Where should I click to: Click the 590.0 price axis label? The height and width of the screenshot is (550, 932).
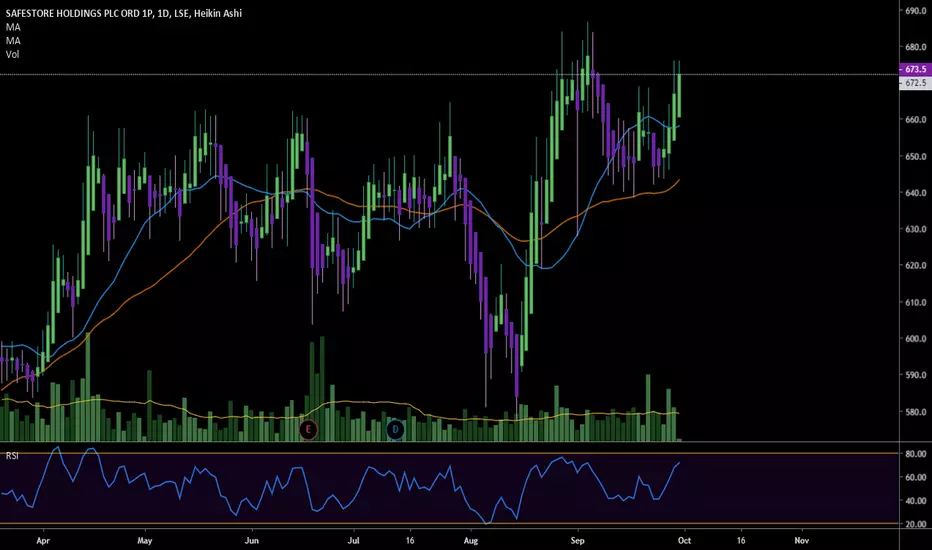coord(916,375)
